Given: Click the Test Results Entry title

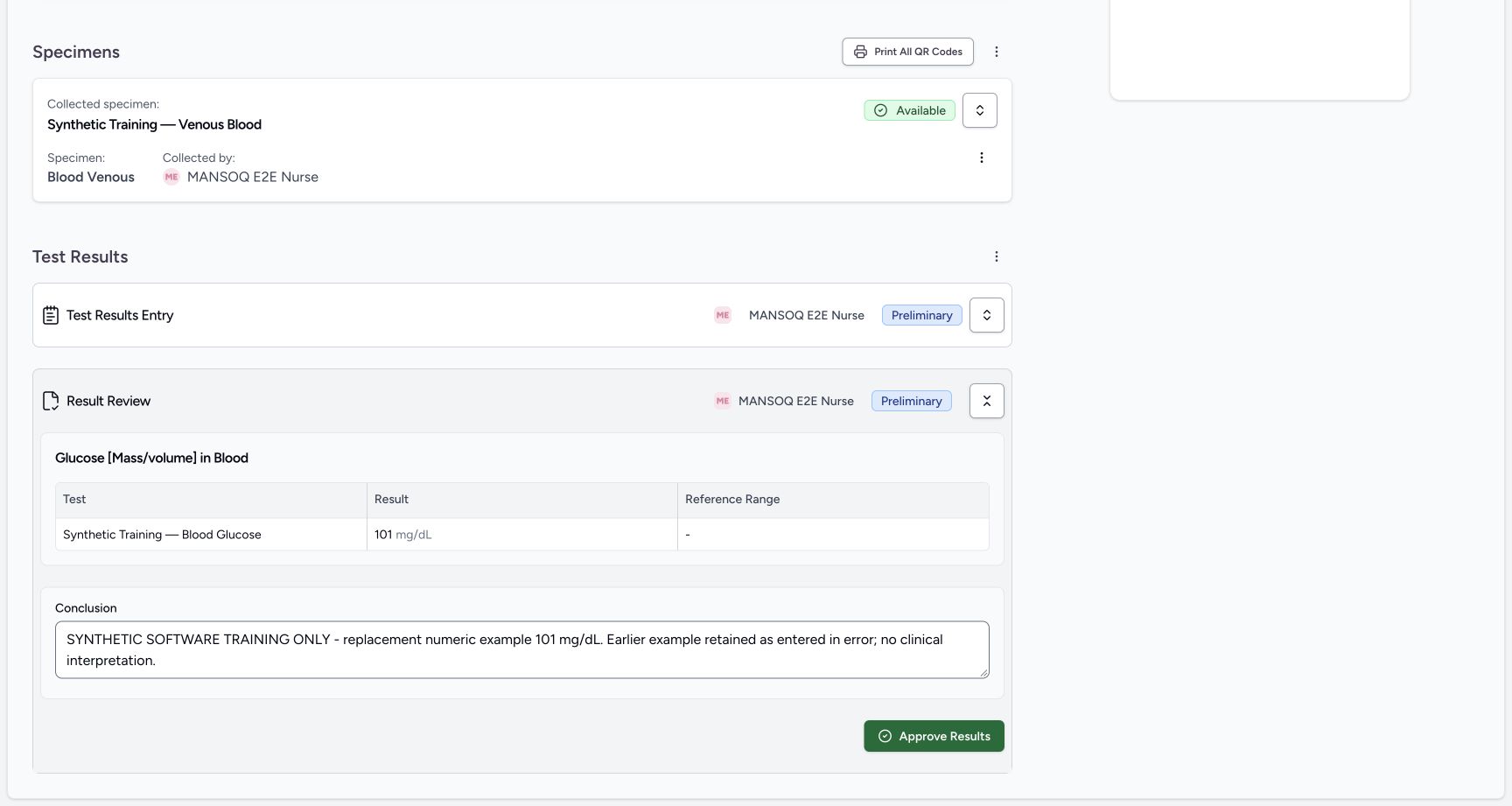Looking at the screenshot, I should point(120,315).
